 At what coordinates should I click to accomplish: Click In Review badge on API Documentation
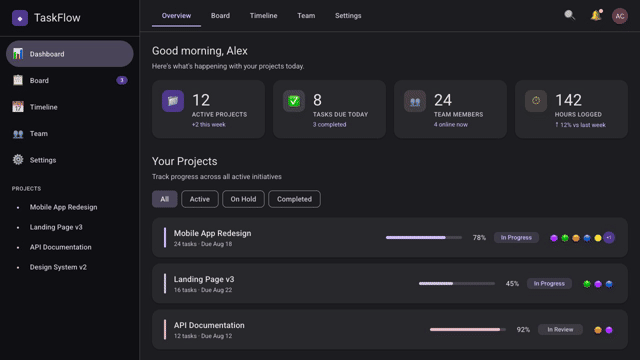(x=560, y=329)
